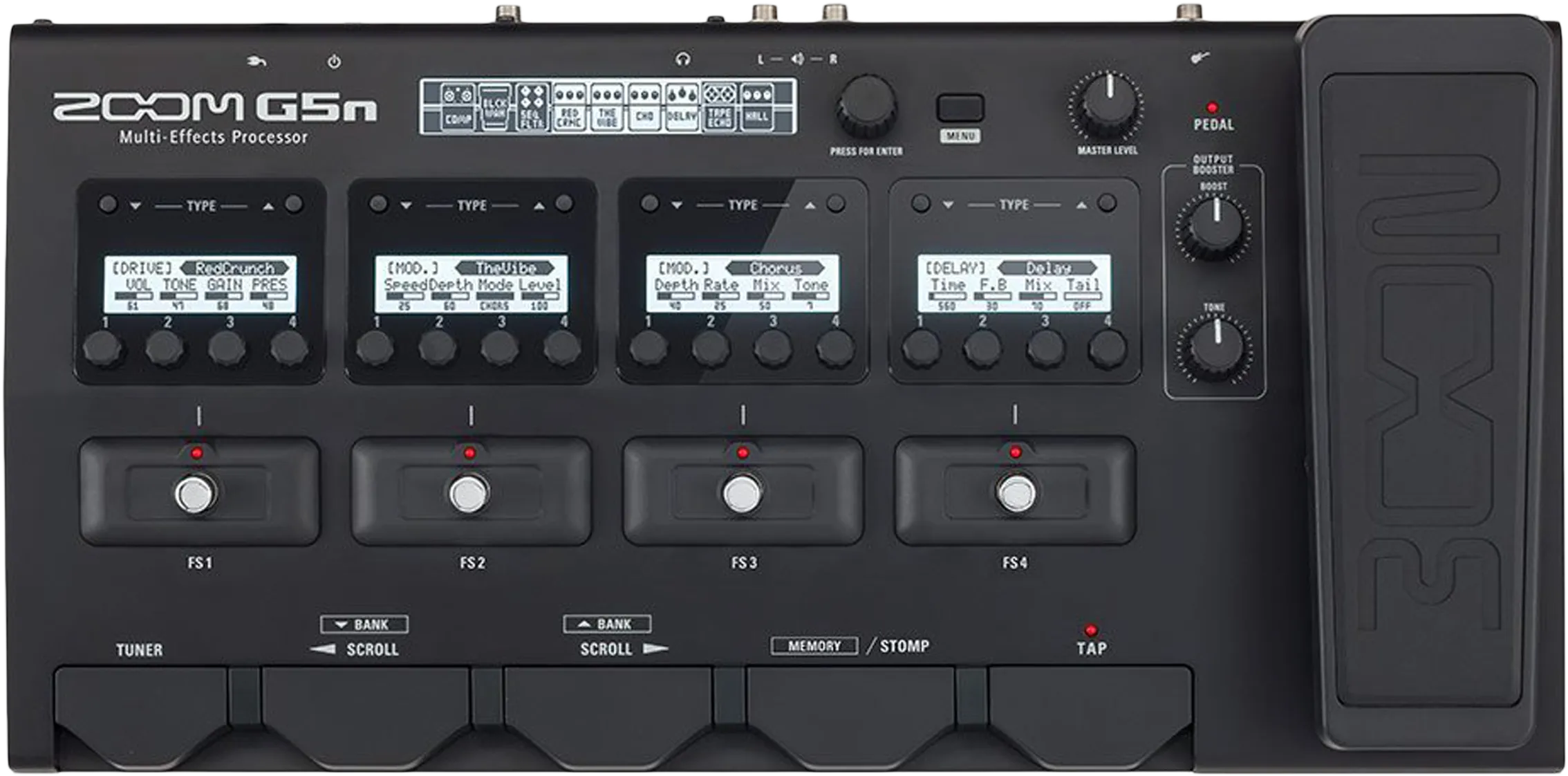Viewport: 1568px width, 776px height.
Task: Click the rectangular MENU button
Action: (960, 109)
